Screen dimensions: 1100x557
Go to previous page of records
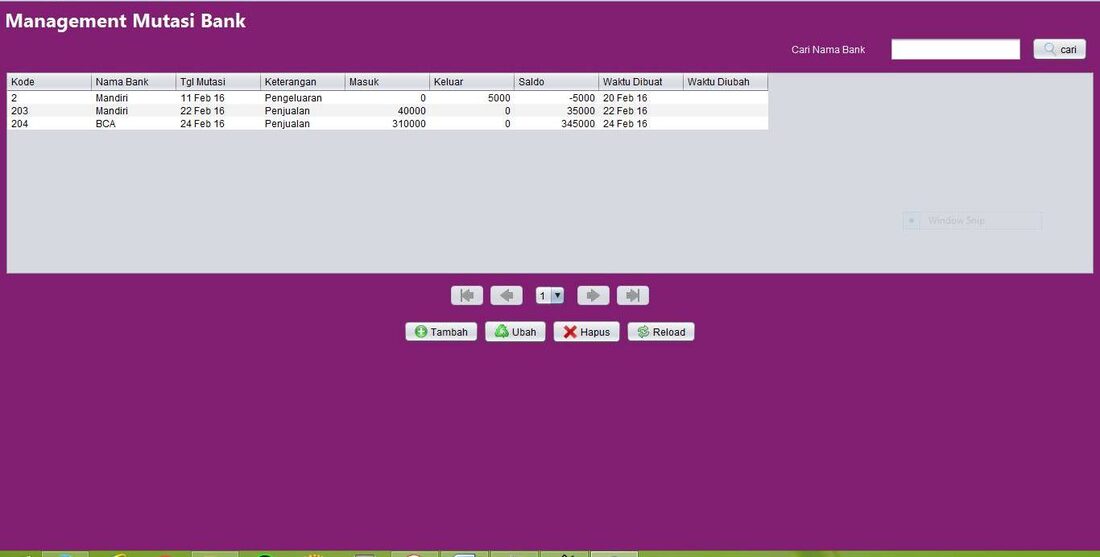pos(507,295)
